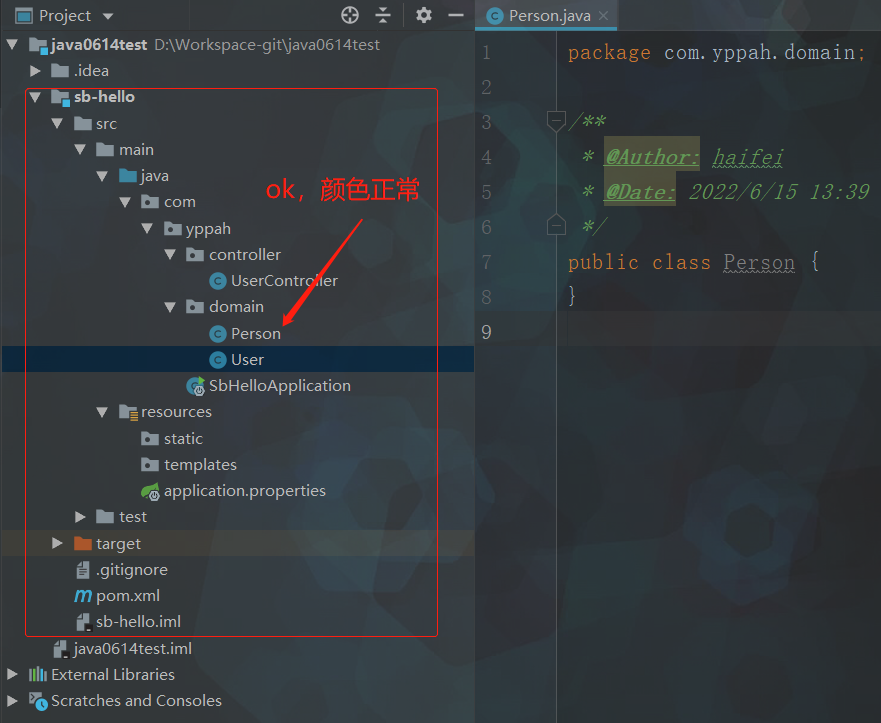This screenshot has height=723, width=881.
Task: Click the pom.xml Maven file icon
Action: (x=83, y=596)
